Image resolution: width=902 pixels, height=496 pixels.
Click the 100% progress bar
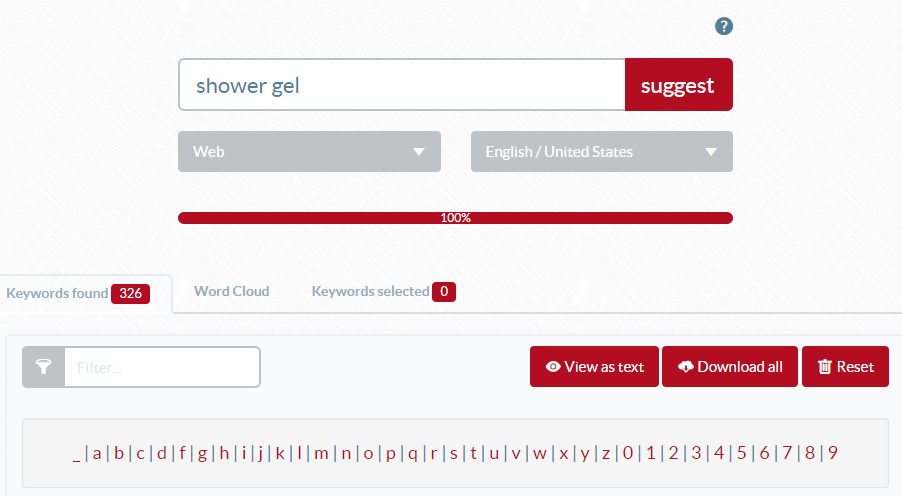pos(455,218)
